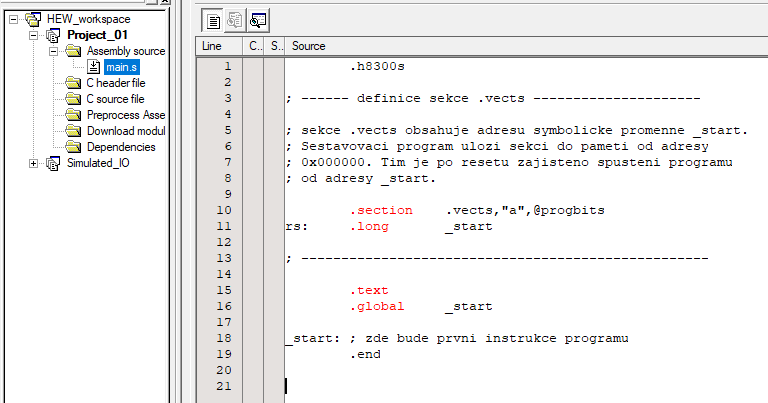Click the Source column header
768x403 pixels.
click(x=308, y=46)
